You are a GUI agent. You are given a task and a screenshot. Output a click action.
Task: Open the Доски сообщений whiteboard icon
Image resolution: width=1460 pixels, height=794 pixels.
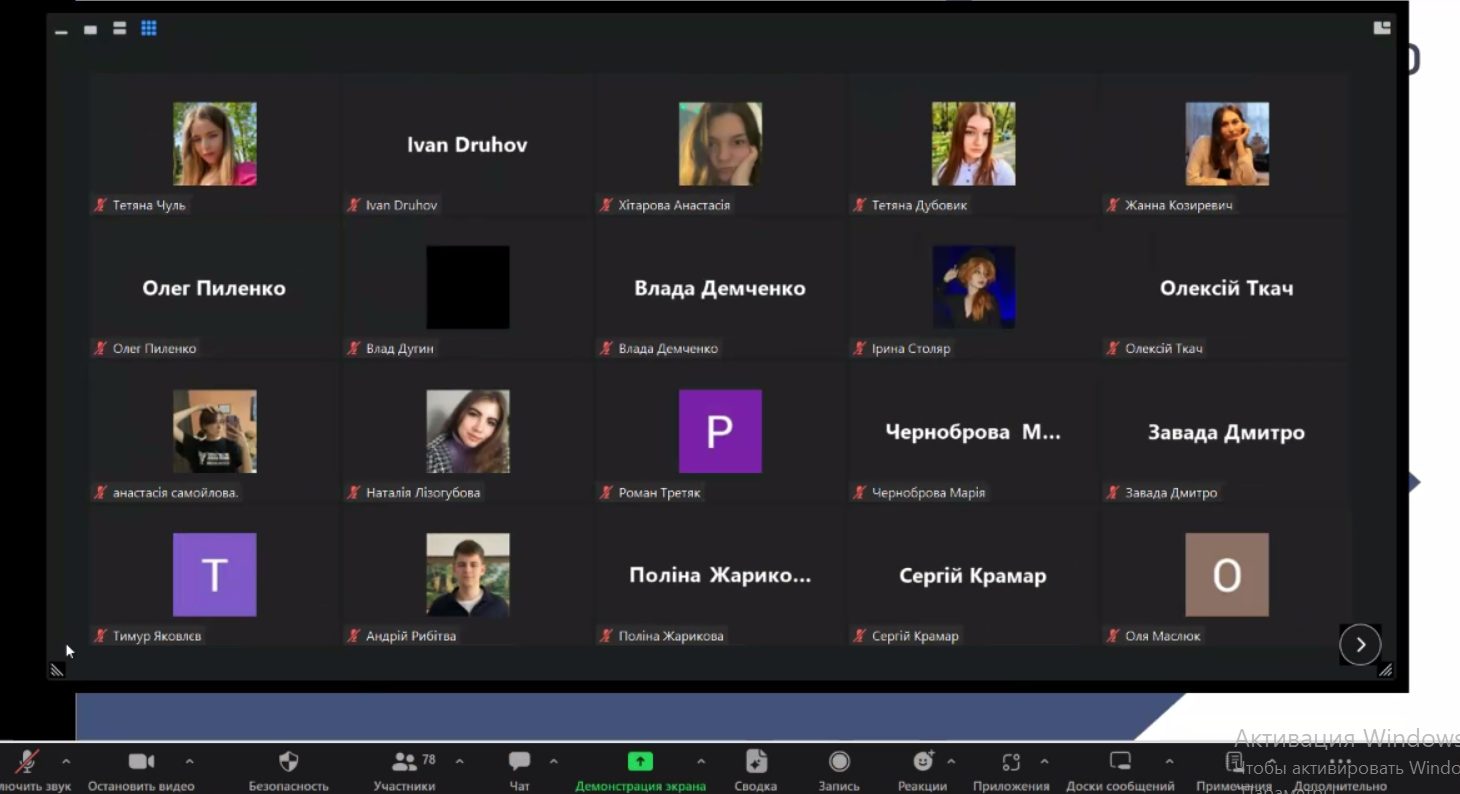[x=1120, y=762]
